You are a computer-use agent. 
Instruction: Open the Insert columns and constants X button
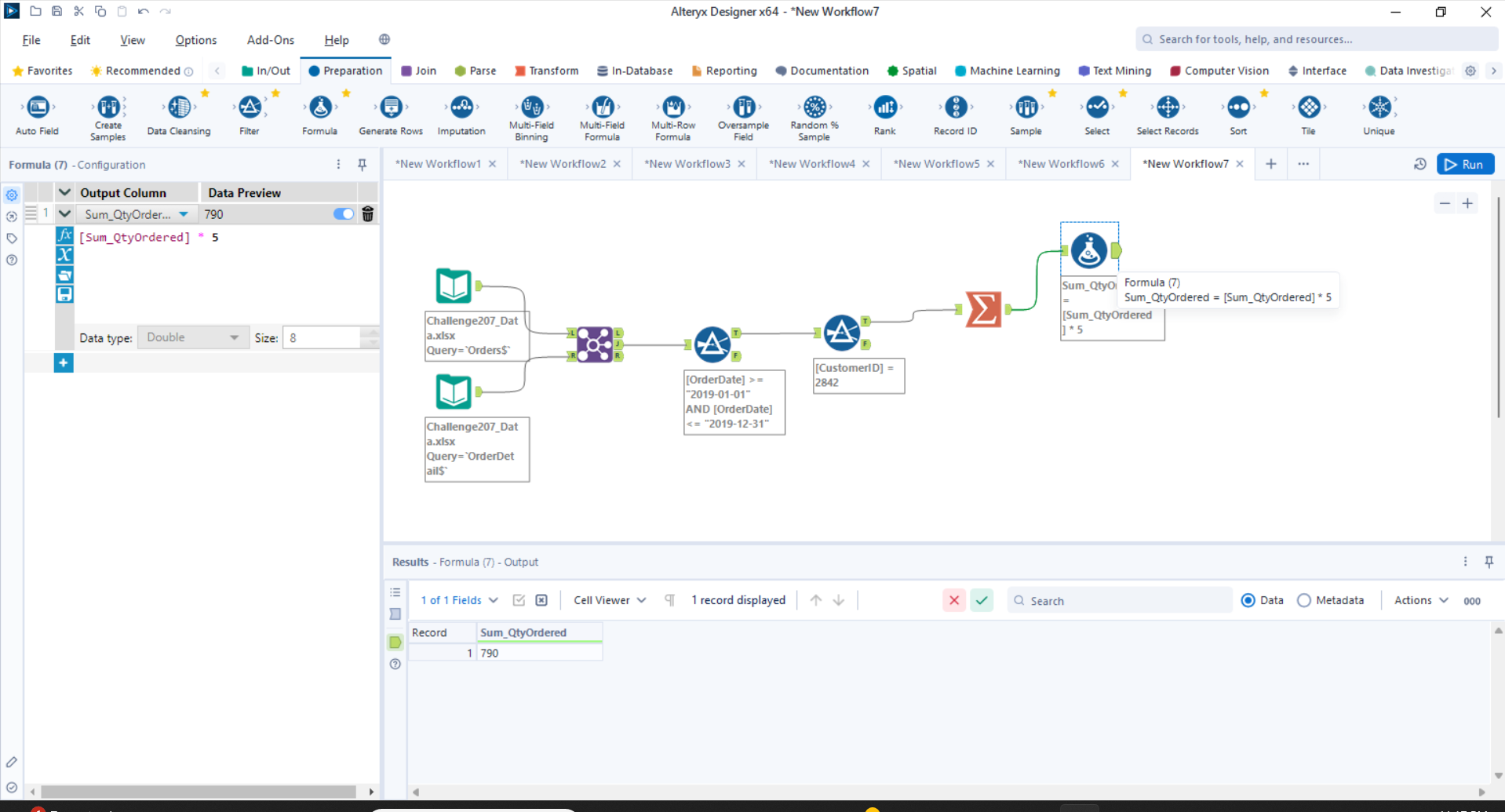click(65, 254)
